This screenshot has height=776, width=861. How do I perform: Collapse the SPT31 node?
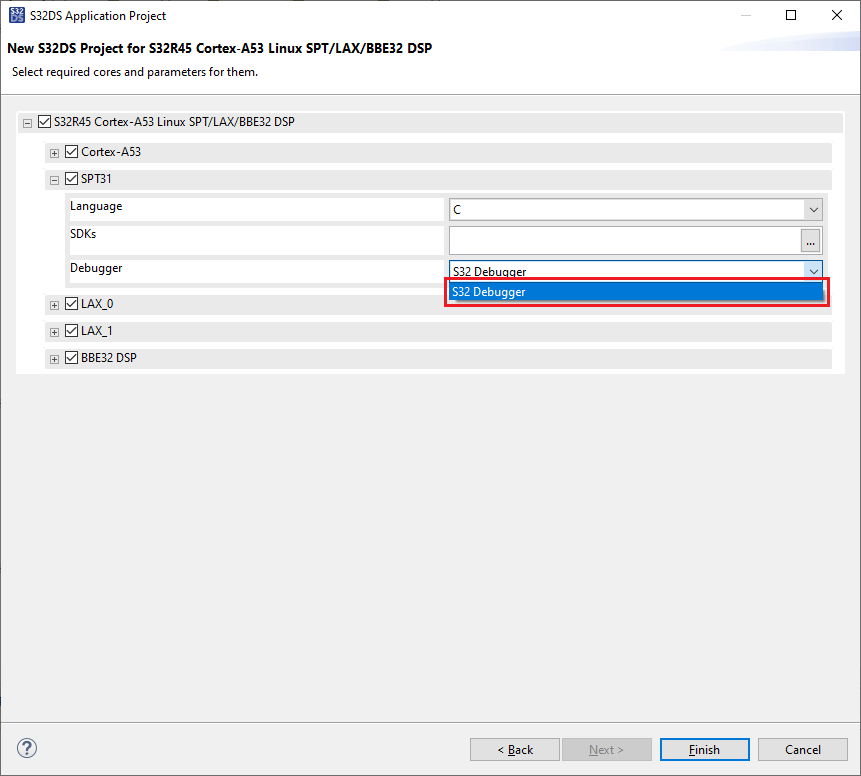pos(54,180)
